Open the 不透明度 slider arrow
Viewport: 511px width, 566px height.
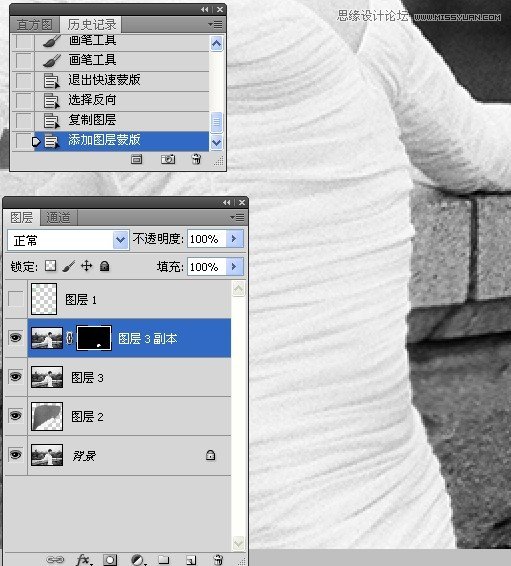coord(235,239)
